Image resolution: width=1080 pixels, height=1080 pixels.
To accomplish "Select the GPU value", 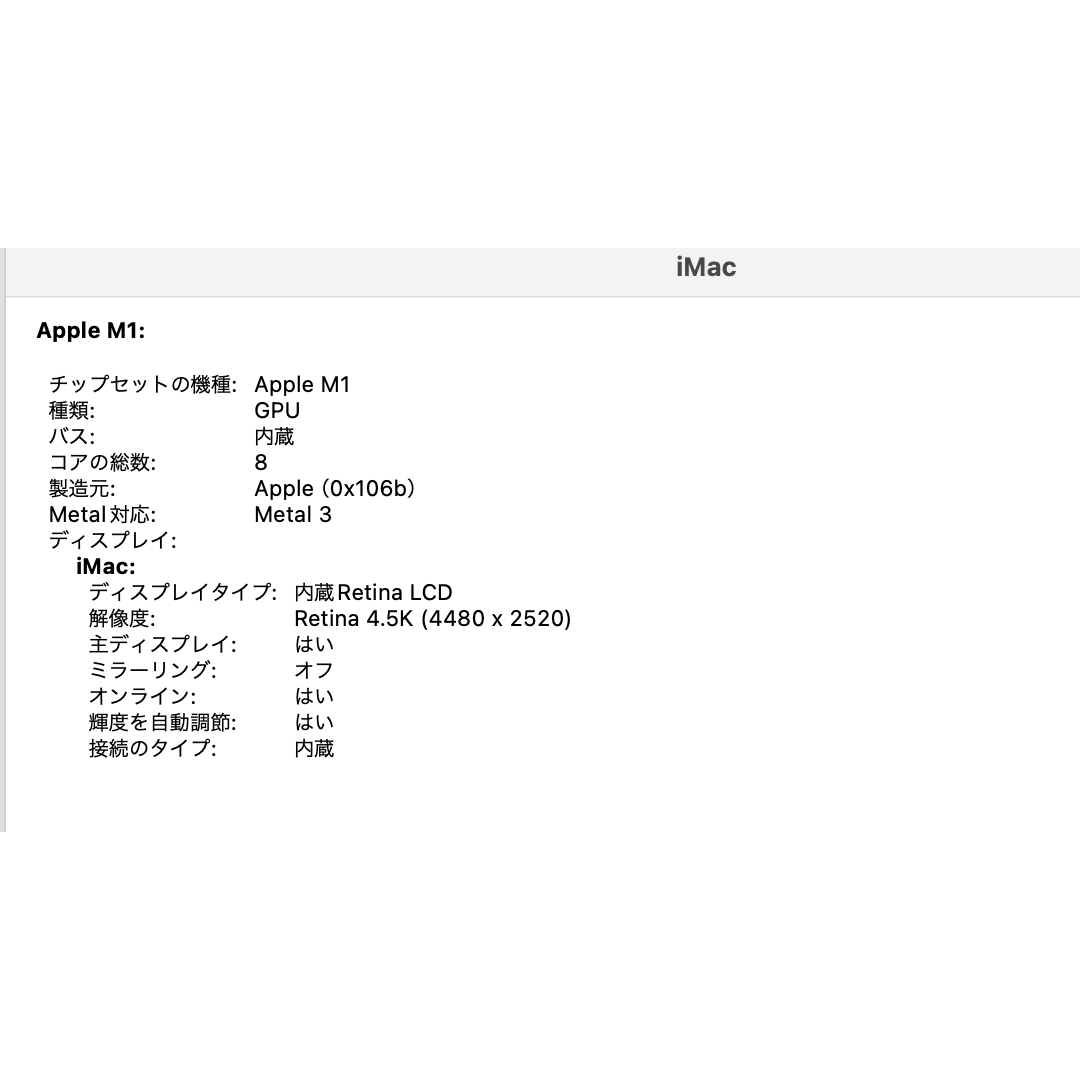I will (277, 411).
